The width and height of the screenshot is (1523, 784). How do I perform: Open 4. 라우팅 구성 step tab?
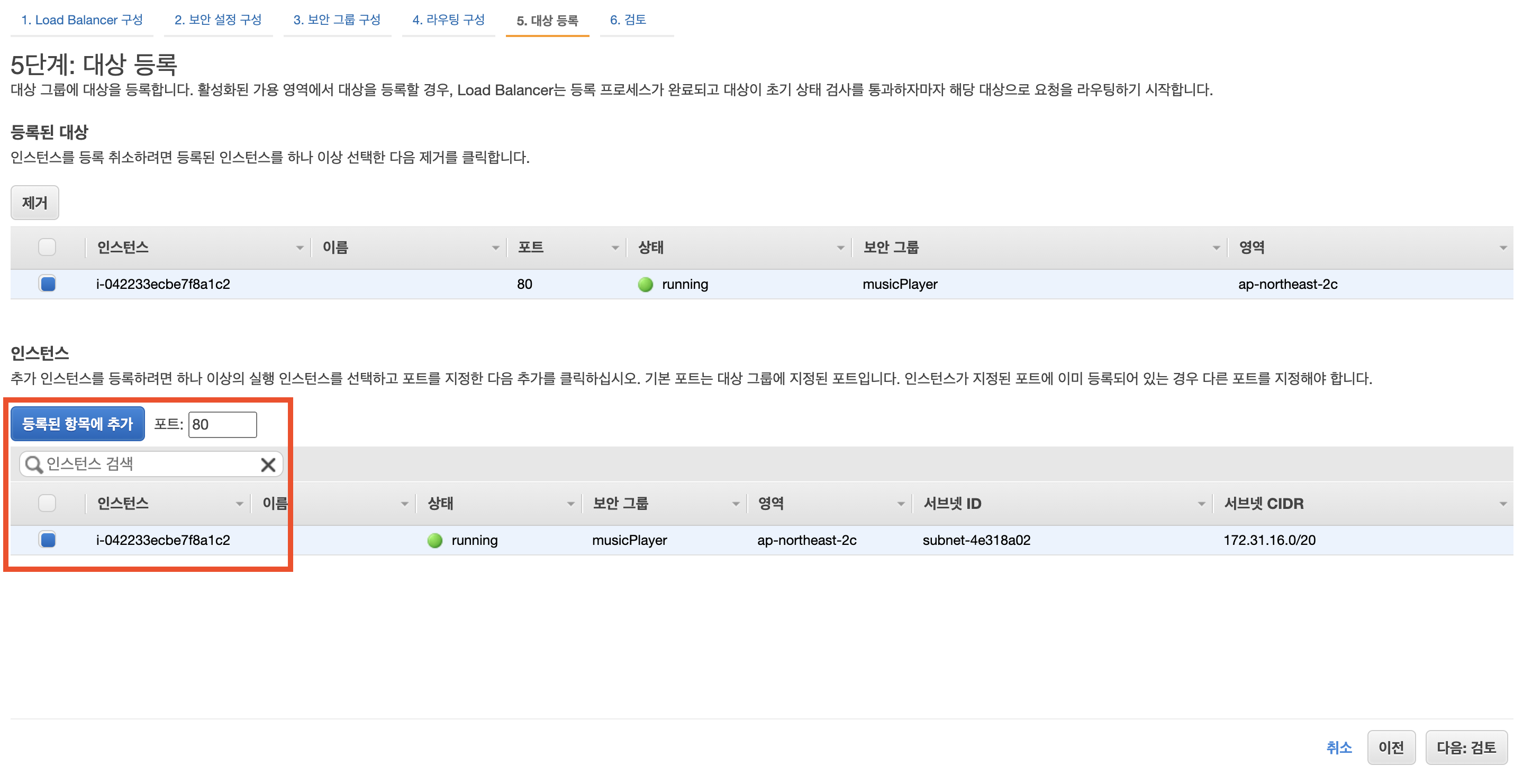pos(448,20)
